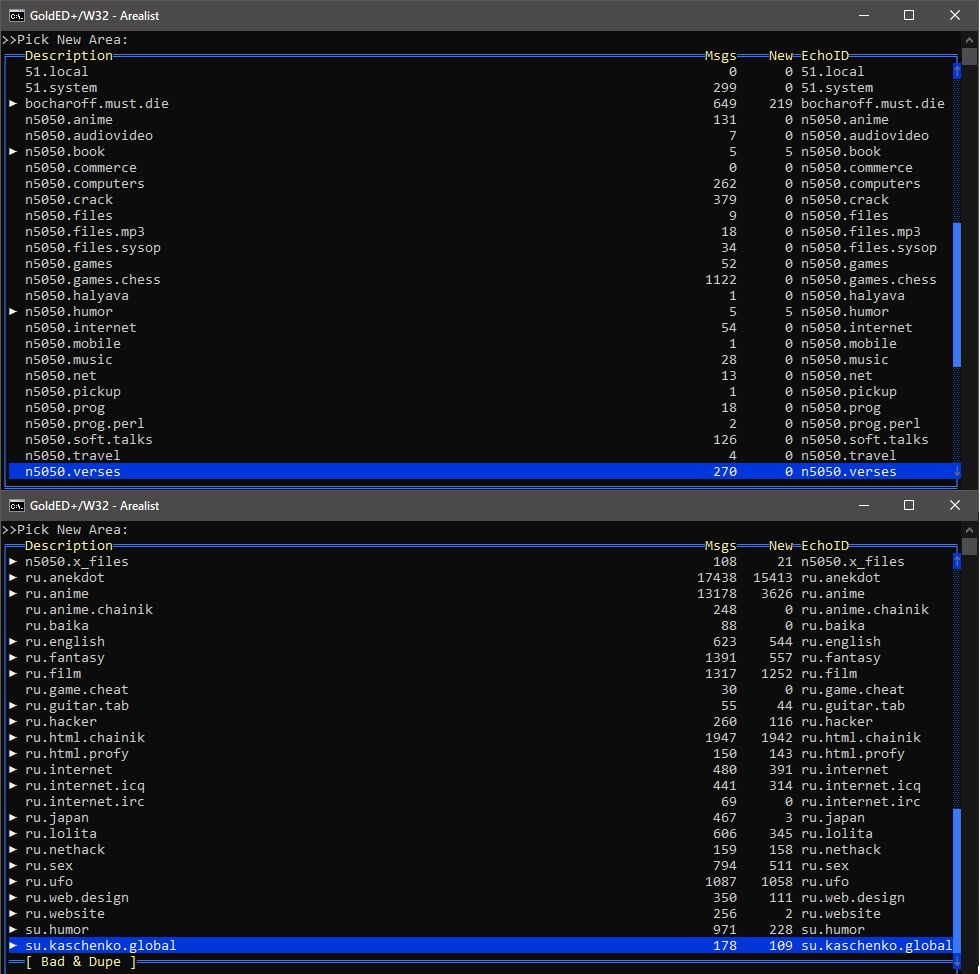The height and width of the screenshot is (974, 980).
Task: Select the ru.anime.chainik area
Action: pyautogui.click(x=481, y=610)
